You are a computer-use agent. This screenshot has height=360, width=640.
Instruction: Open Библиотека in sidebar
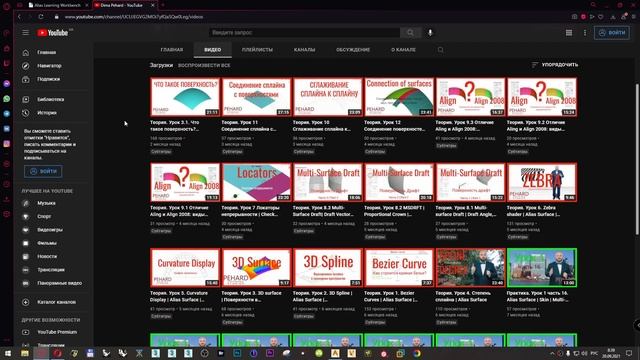(x=52, y=99)
